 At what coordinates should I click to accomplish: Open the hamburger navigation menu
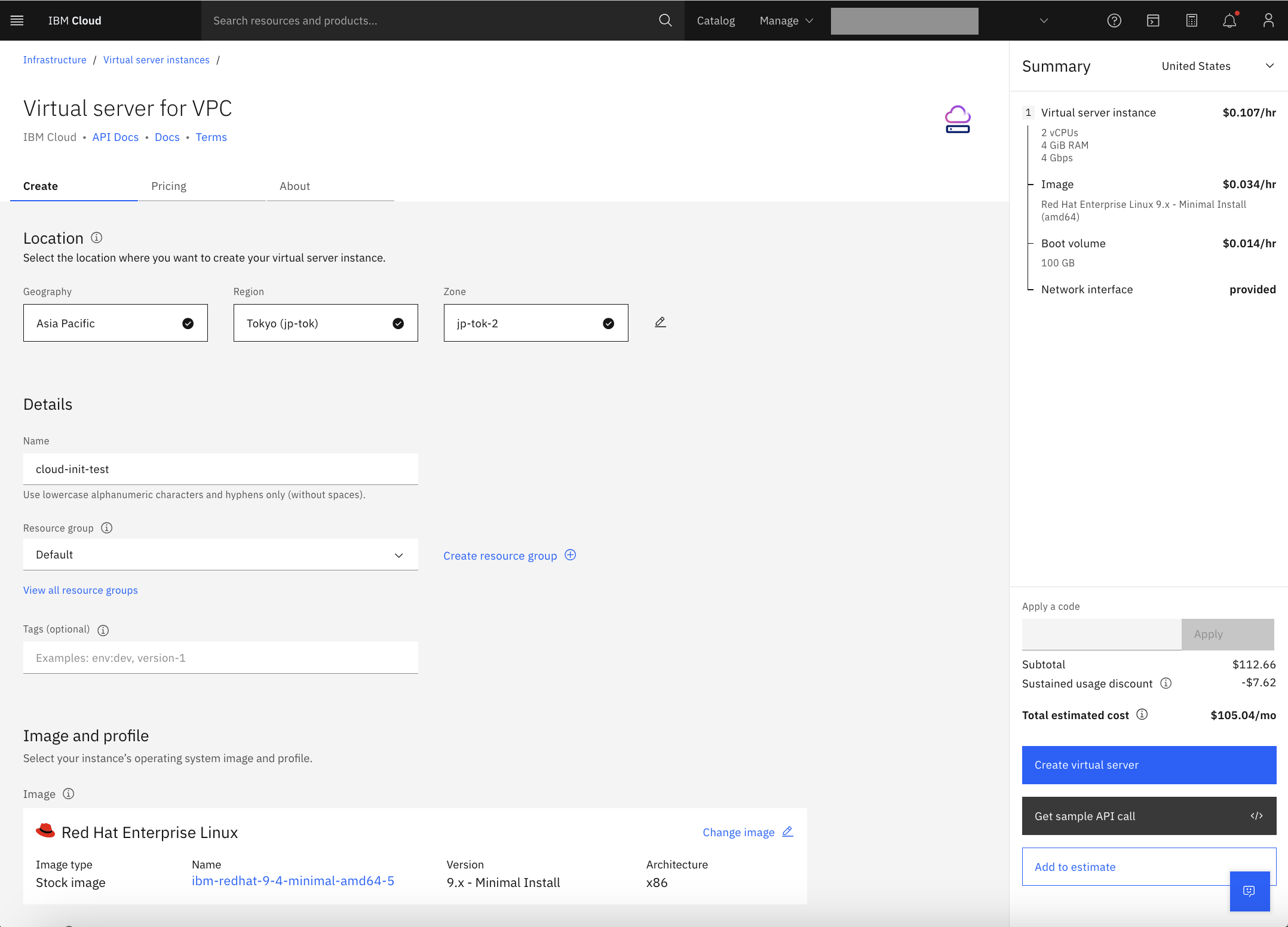click(17, 20)
